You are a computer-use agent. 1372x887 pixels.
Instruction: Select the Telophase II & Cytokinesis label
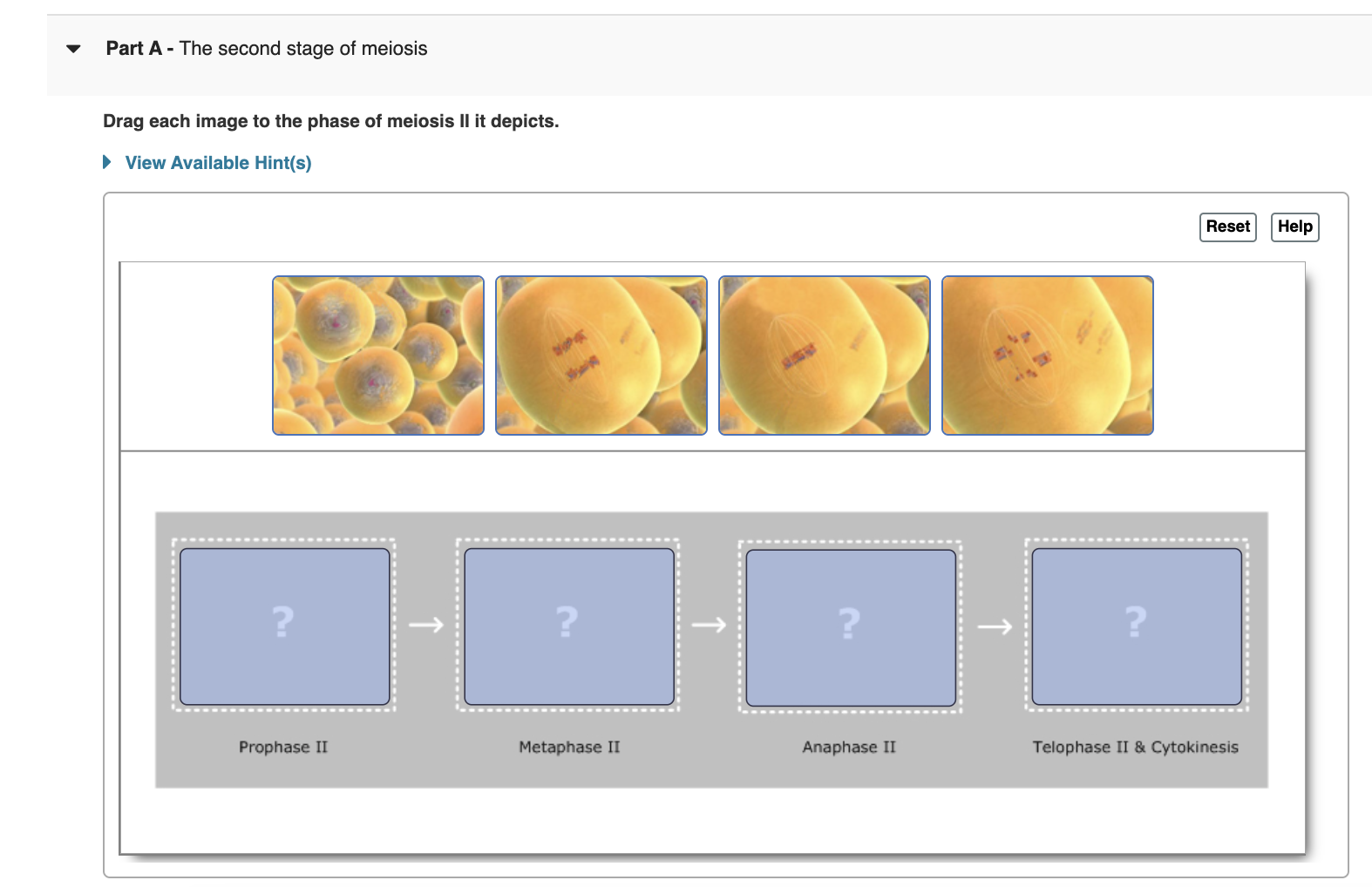(x=1136, y=747)
